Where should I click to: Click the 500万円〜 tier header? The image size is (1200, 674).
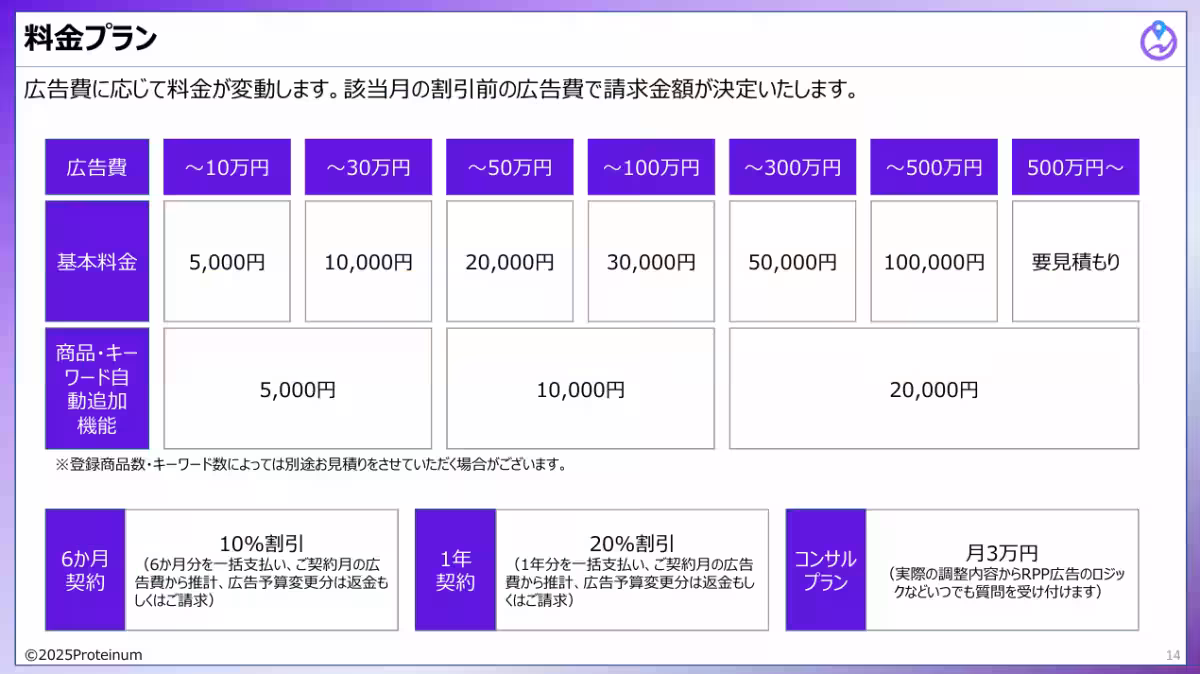[x=1075, y=167]
